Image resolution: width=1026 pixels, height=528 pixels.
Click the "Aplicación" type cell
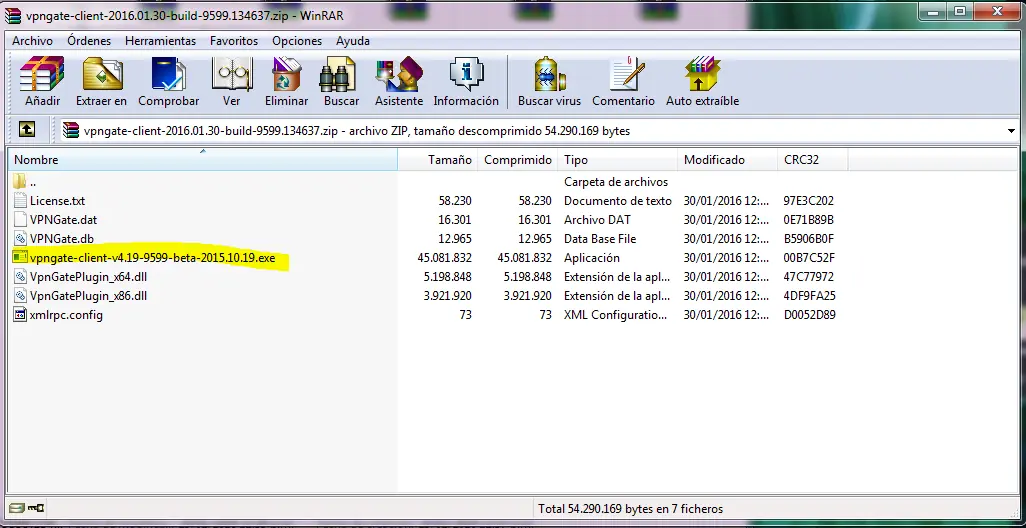592,258
